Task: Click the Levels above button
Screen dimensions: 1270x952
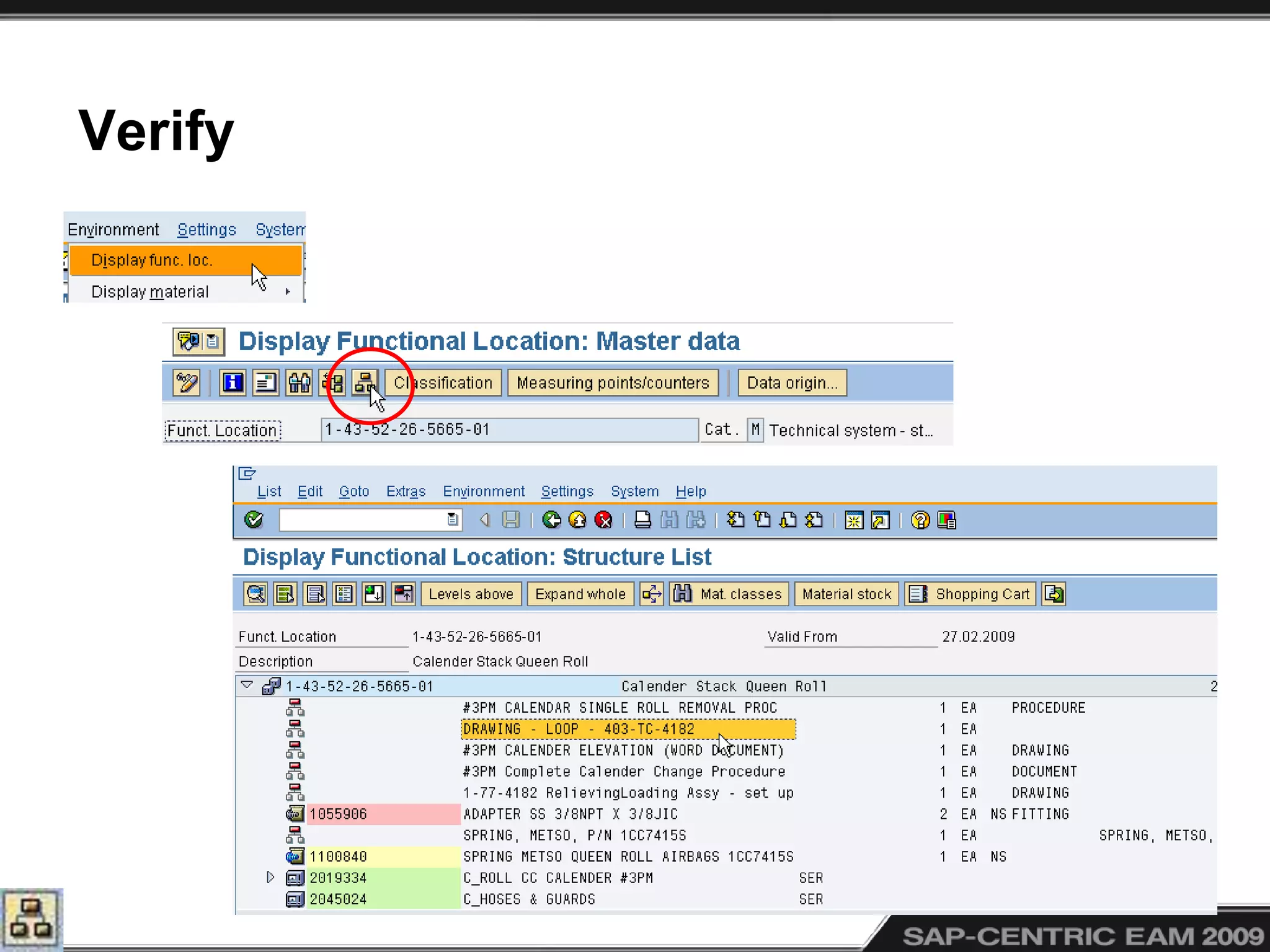Action: (471, 594)
